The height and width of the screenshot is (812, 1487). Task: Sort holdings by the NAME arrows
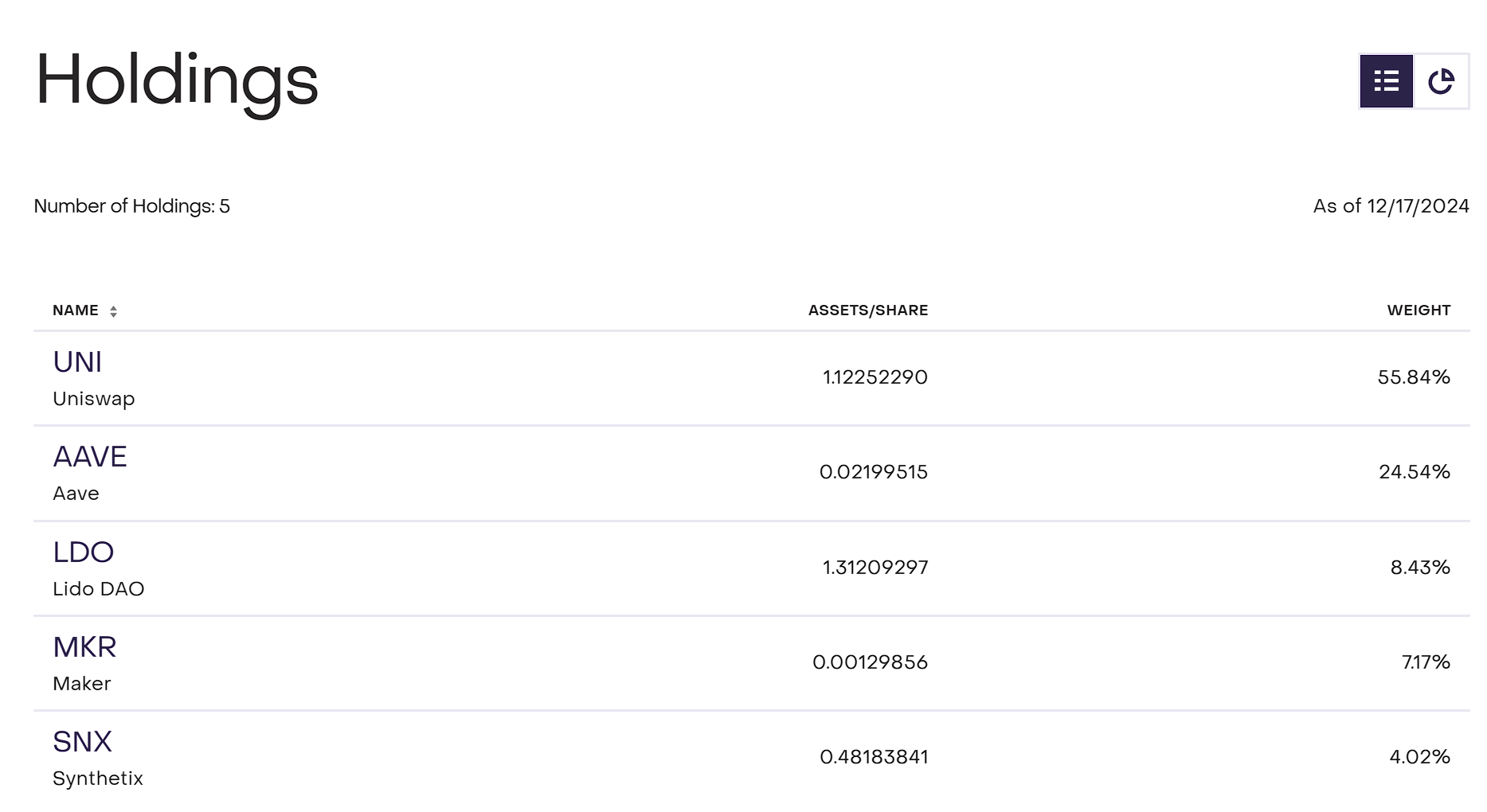(x=113, y=311)
